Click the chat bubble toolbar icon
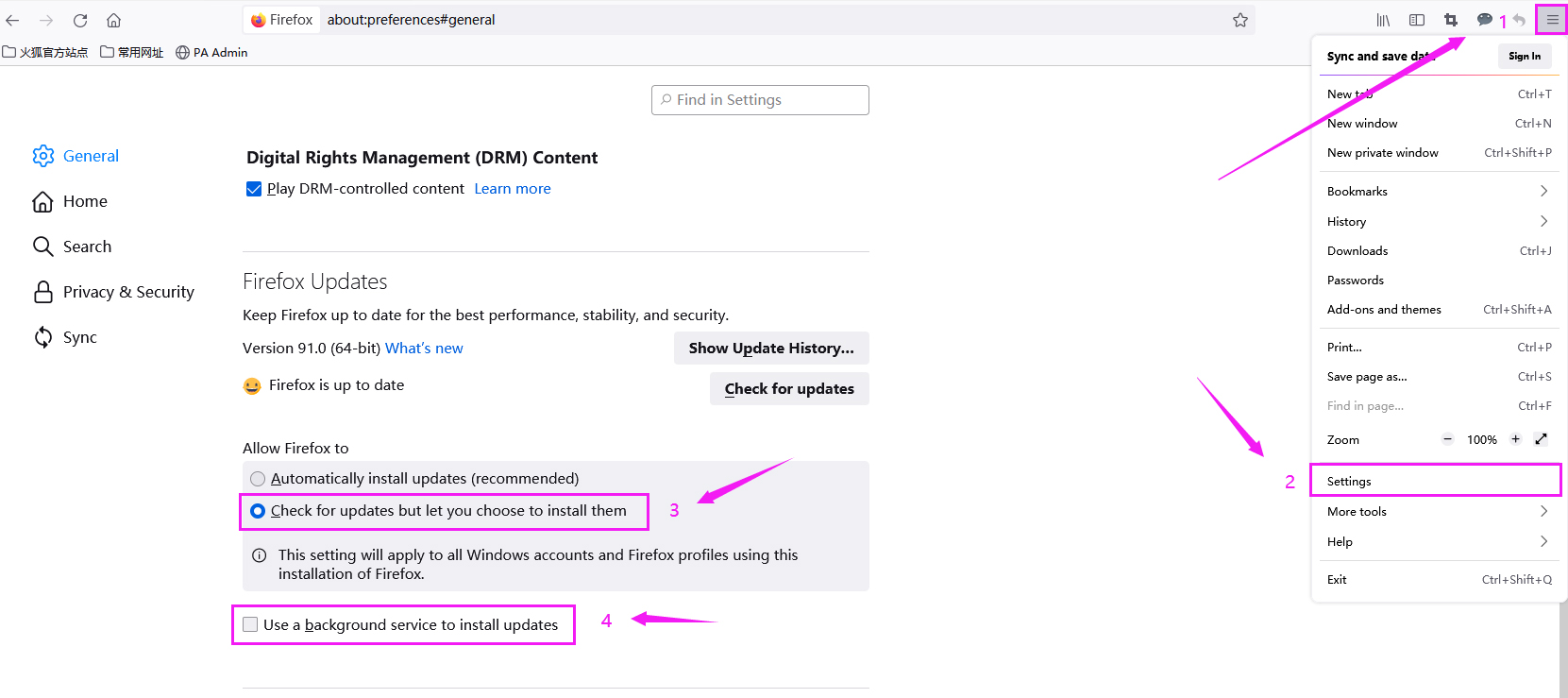The width and height of the screenshot is (1568, 698). 1484,20
